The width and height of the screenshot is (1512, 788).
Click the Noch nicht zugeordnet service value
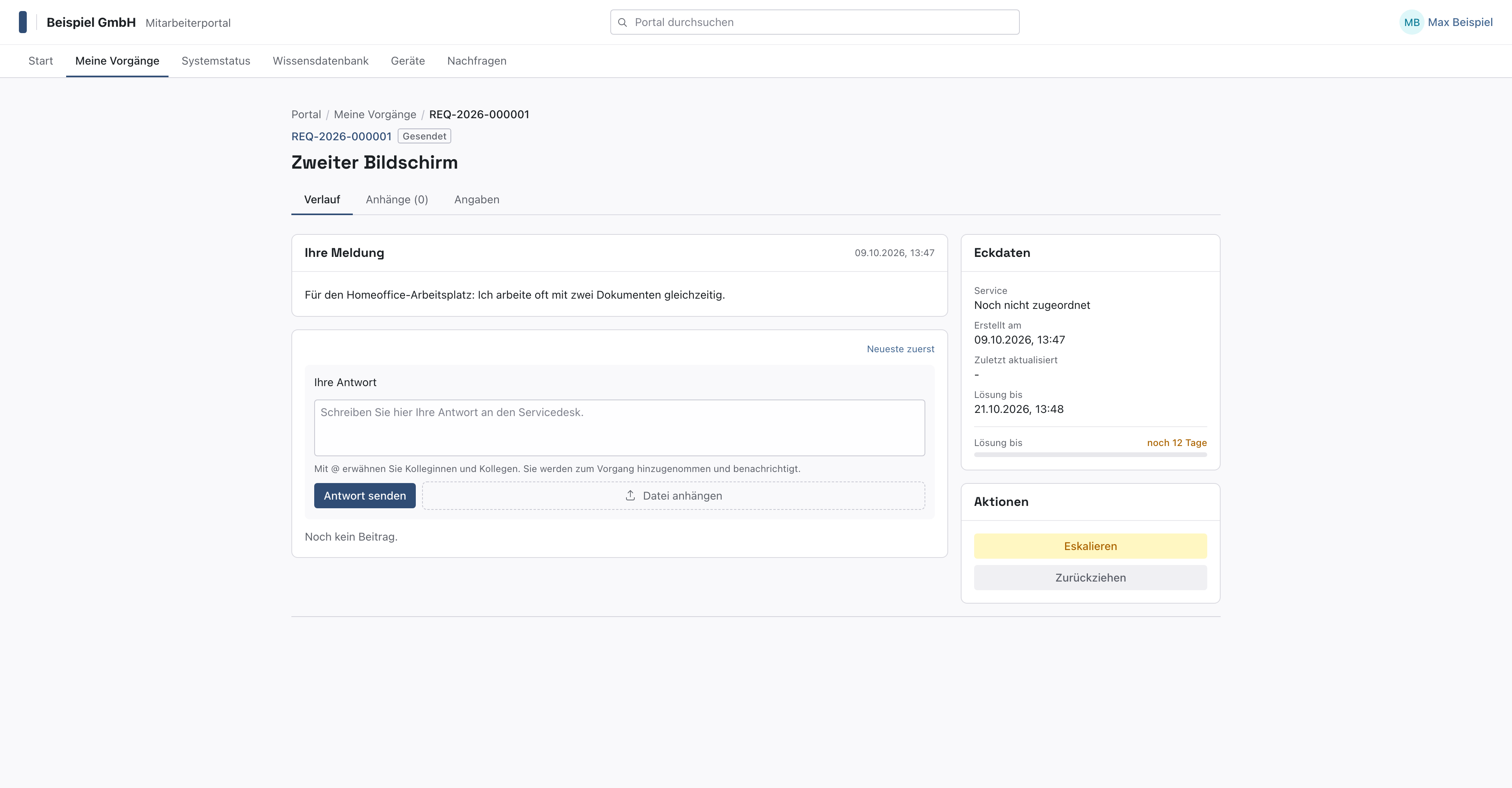coord(1032,305)
